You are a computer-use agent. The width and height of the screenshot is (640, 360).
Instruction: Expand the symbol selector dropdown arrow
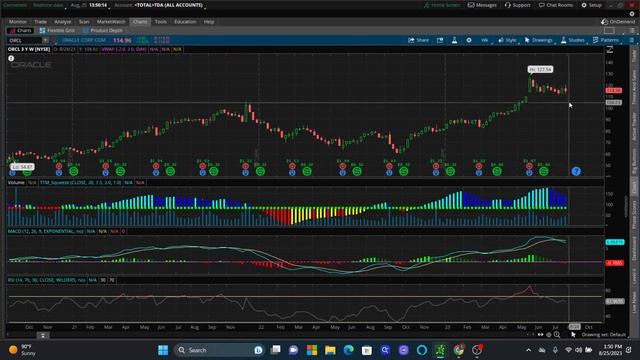[x=45, y=40]
